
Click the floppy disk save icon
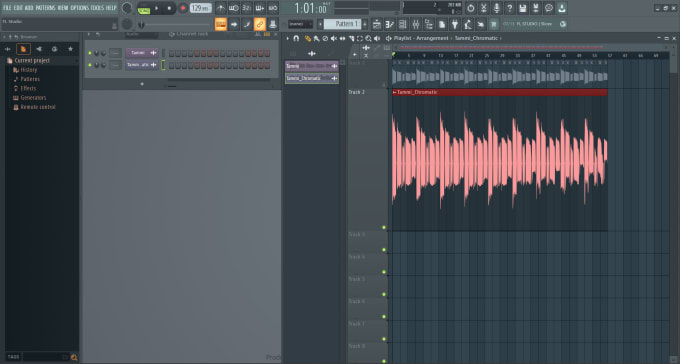point(523,8)
